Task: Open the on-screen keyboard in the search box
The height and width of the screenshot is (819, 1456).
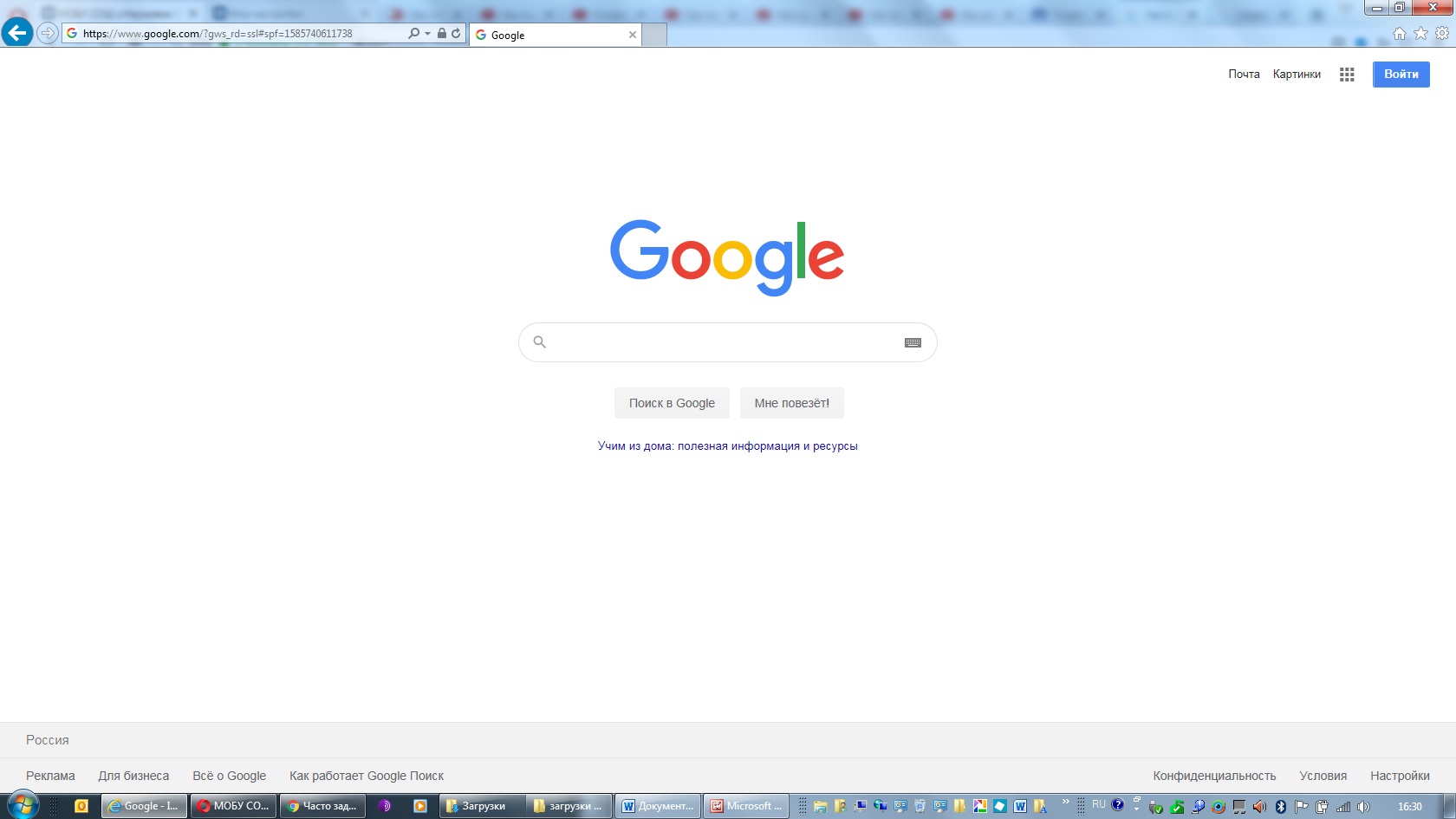Action: 913,342
